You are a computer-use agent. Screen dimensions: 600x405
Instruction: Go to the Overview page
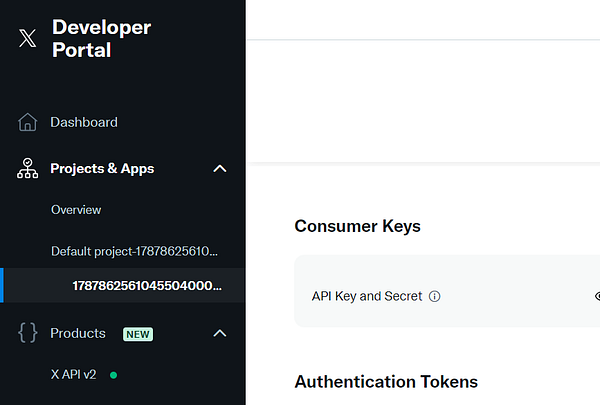pos(76,210)
